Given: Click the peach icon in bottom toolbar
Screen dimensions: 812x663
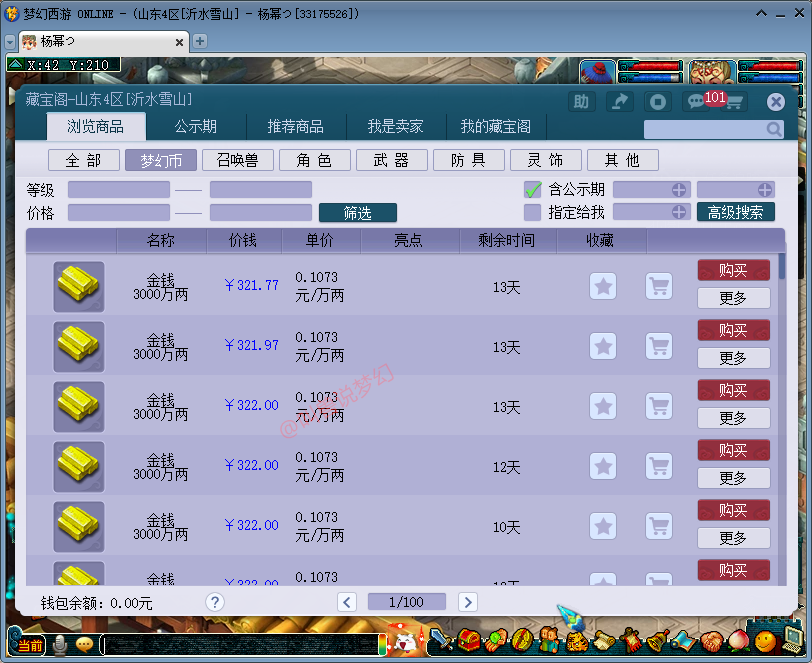Looking at the screenshot, I should [738, 641].
